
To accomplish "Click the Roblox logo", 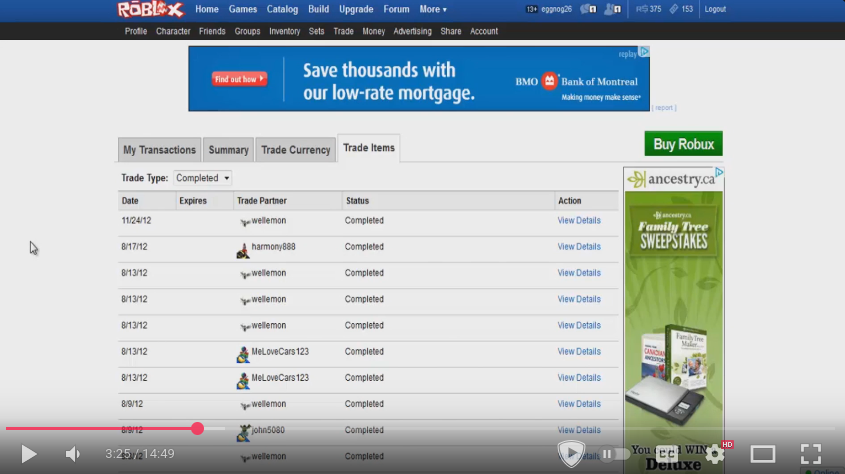I will (x=150, y=10).
